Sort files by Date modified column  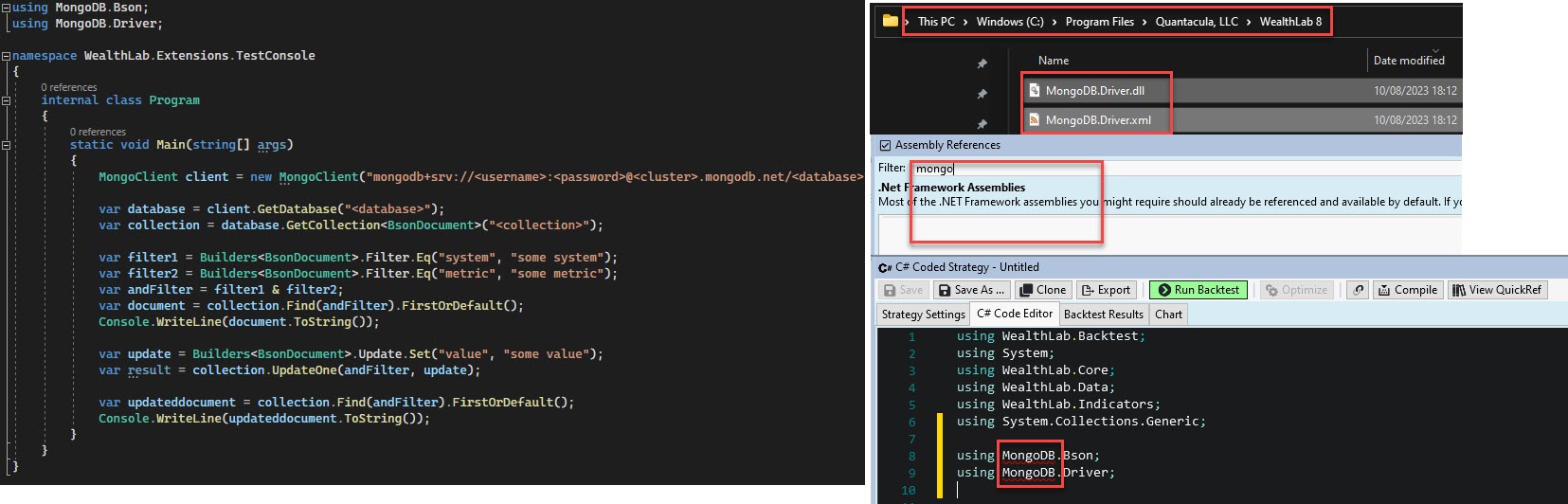1409,61
